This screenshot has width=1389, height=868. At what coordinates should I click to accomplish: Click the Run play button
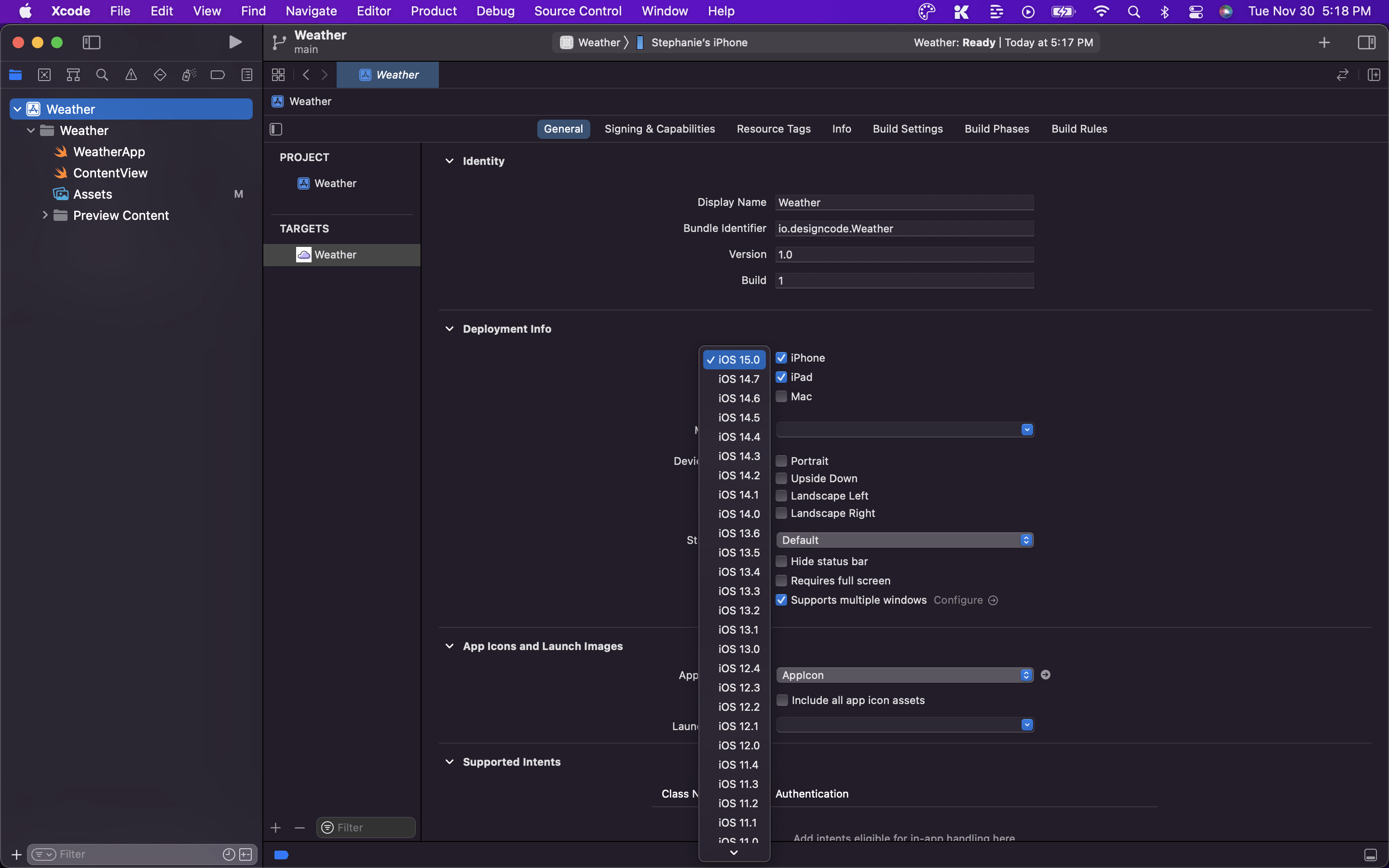pos(235,42)
